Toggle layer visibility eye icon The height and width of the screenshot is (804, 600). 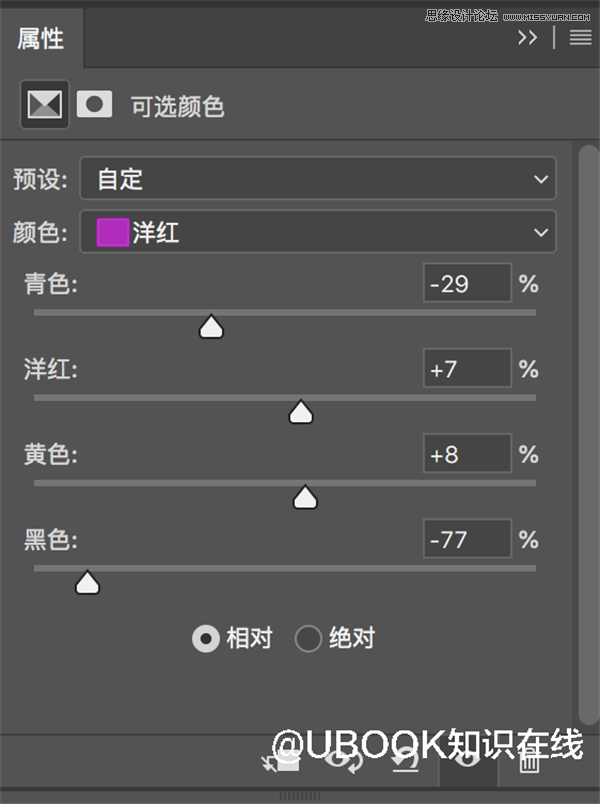point(466,763)
